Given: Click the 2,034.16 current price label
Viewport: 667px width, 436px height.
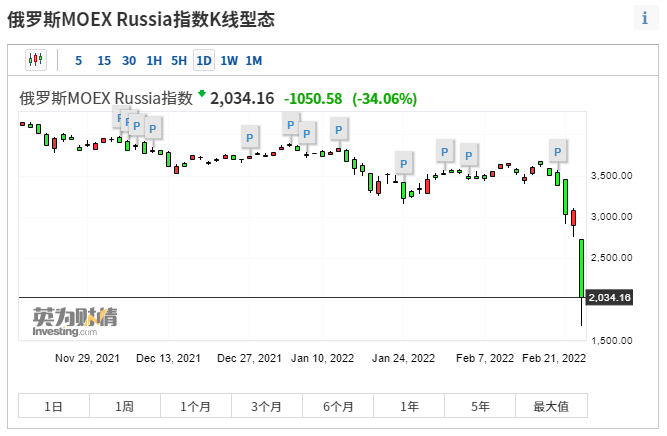Looking at the screenshot, I should click(609, 298).
